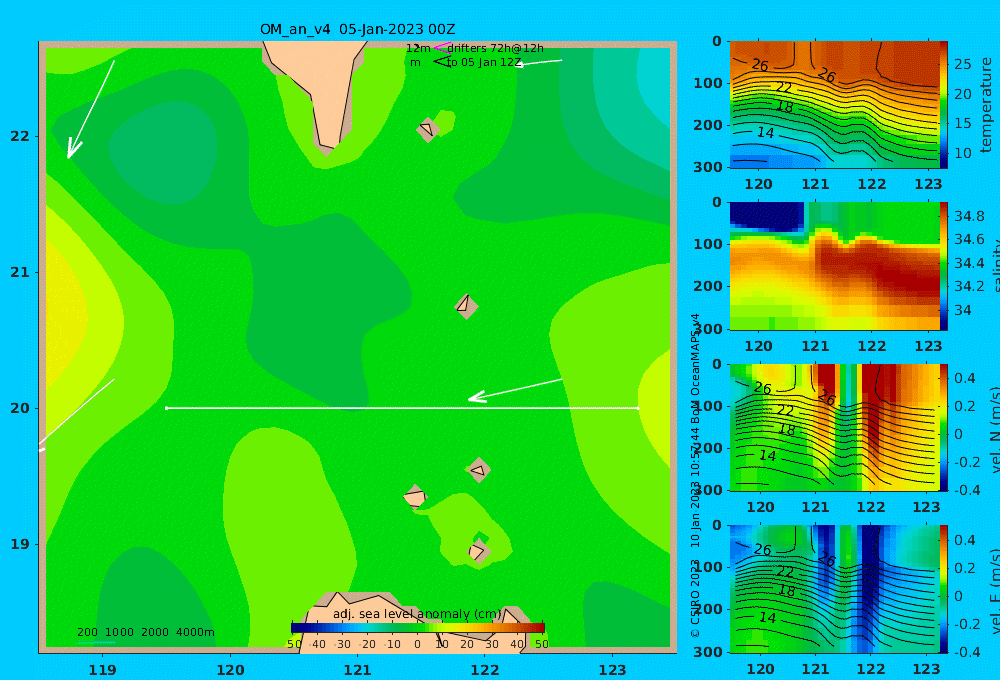The width and height of the screenshot is (1000, 680).
Task: Click latitude label 22 on main map
Action: tap(20, 136)
